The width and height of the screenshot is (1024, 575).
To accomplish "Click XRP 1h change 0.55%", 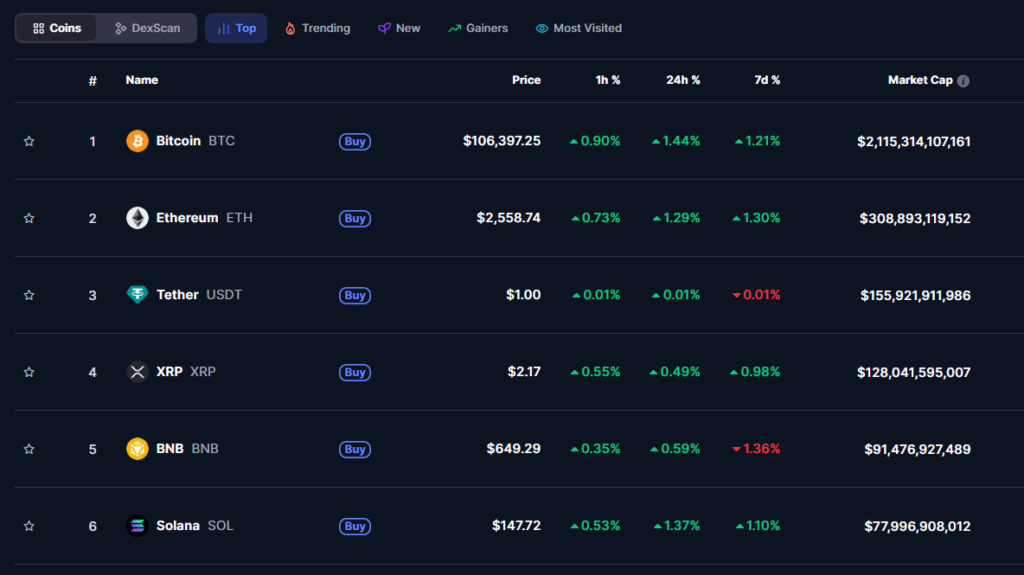I will [596, 371].
